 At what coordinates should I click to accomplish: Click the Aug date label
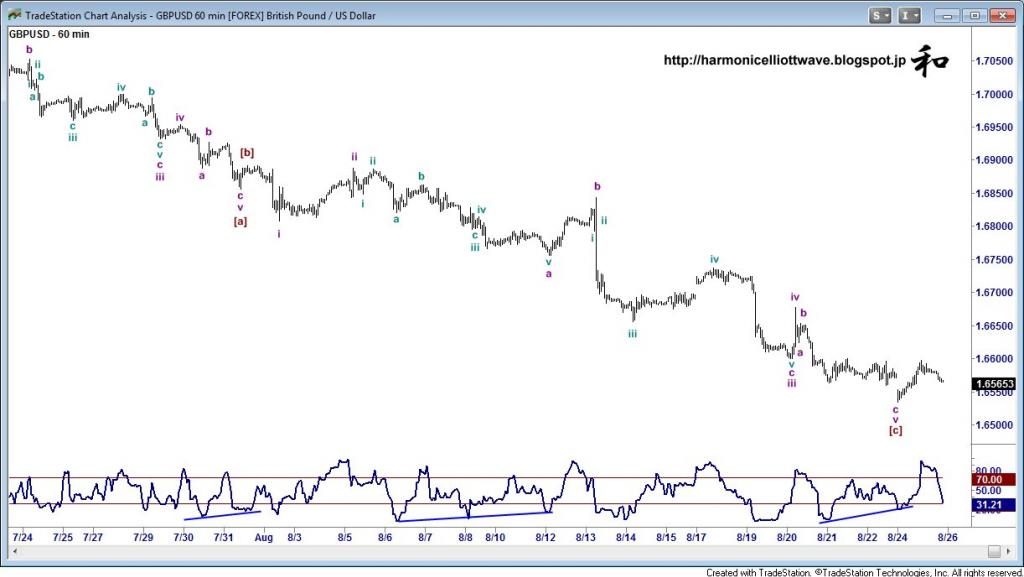[x=263, y=537]
